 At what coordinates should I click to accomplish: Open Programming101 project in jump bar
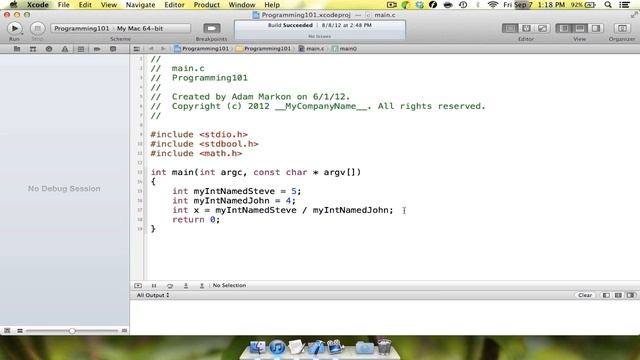(202, 49)
